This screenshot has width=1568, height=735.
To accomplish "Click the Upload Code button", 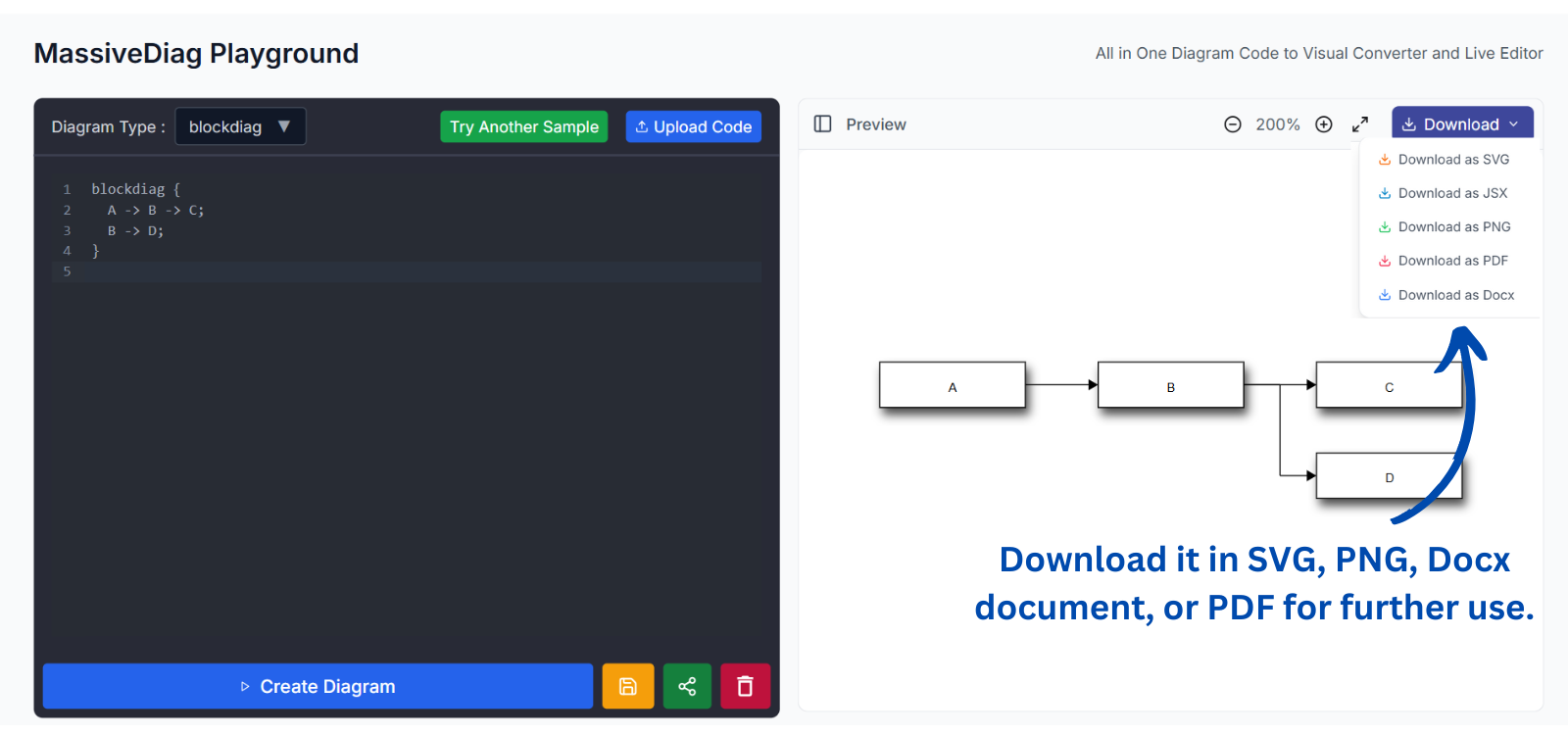I will pos(694,126).
